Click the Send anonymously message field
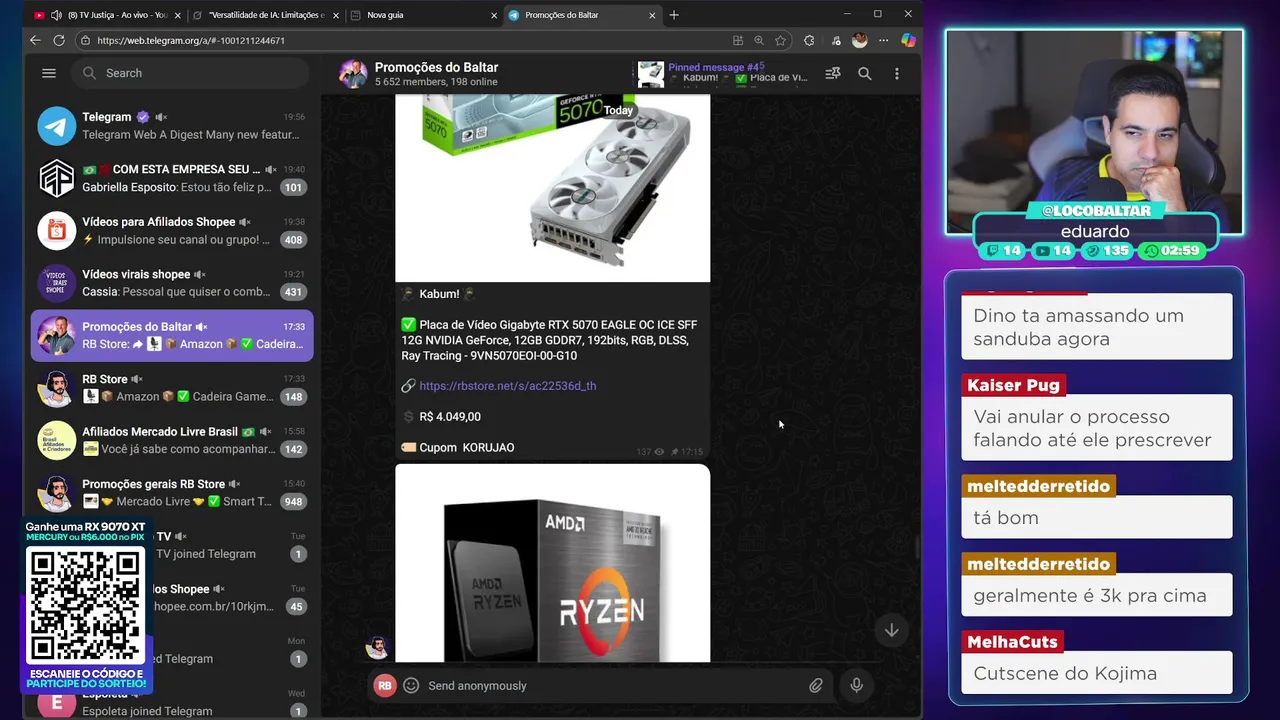1280x720 pixels. [x=612, y=686]
